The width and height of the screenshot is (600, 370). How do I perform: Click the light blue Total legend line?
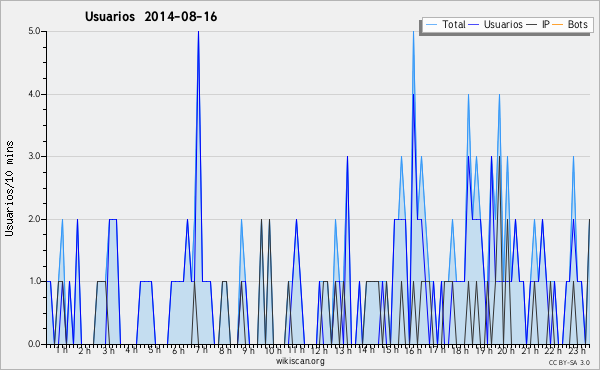[431, 25]
